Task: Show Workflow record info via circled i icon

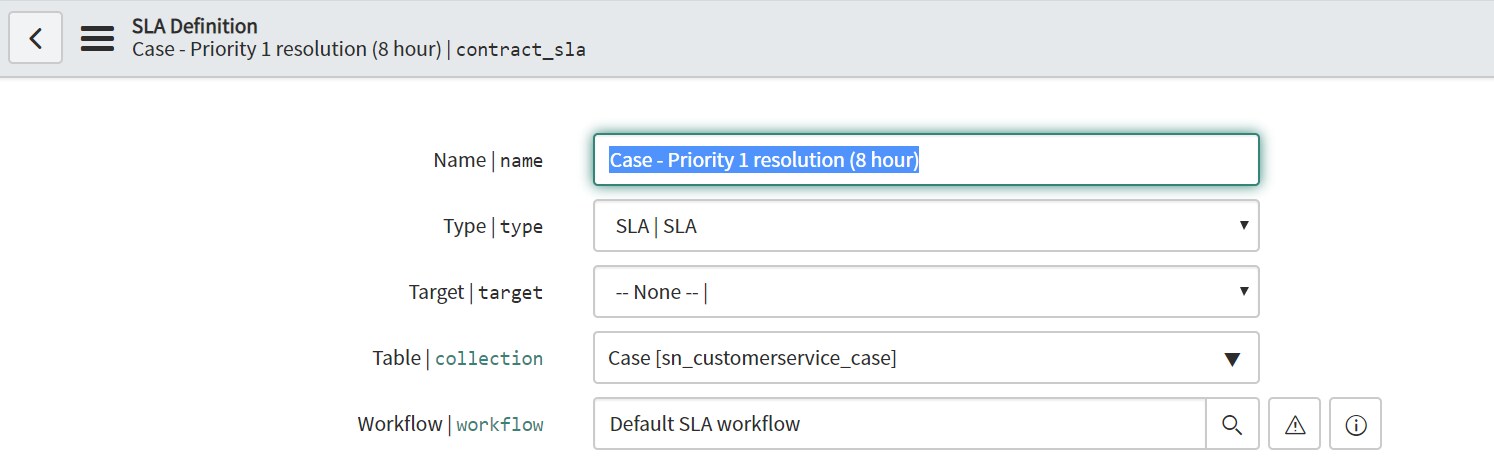Action: click(1356, 424)
